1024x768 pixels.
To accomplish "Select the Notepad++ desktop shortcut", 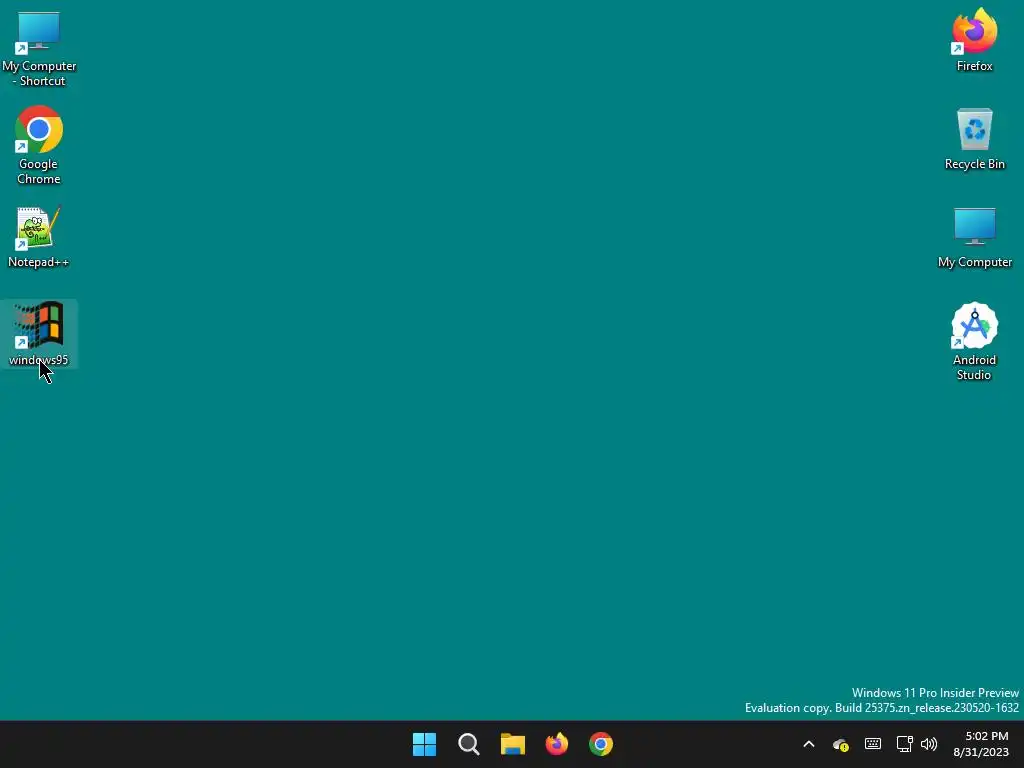I will coord(39,237).
